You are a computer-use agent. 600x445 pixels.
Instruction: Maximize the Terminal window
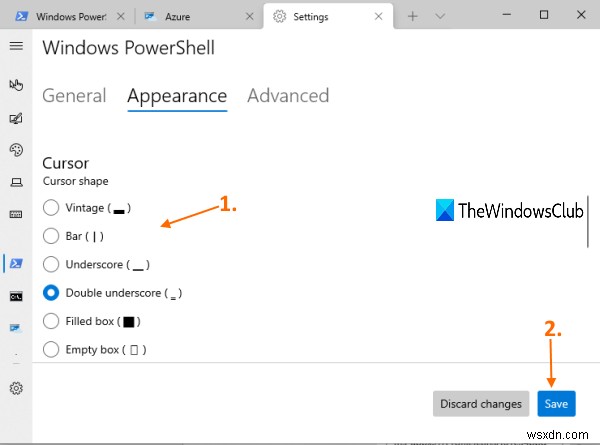[544, 15]
